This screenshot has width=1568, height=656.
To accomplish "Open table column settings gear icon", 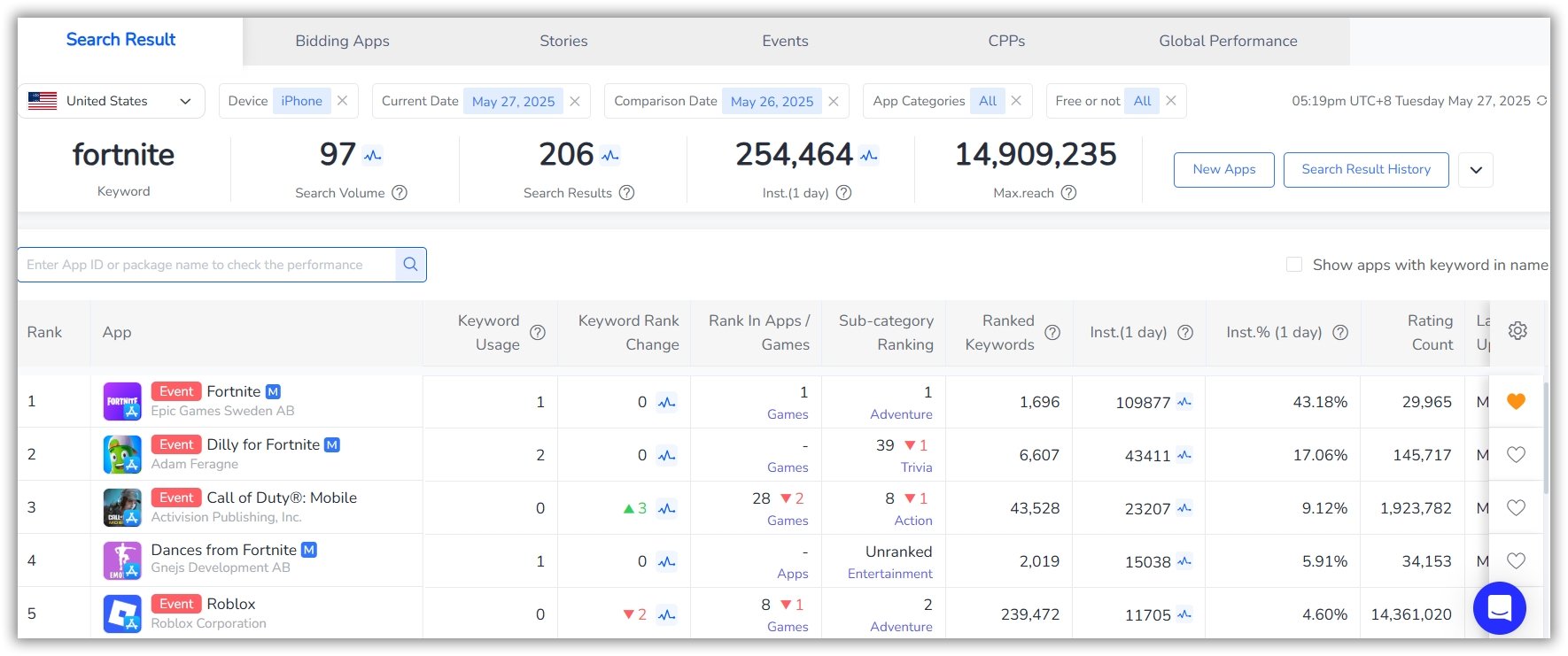I will [x=1518, y=330].
